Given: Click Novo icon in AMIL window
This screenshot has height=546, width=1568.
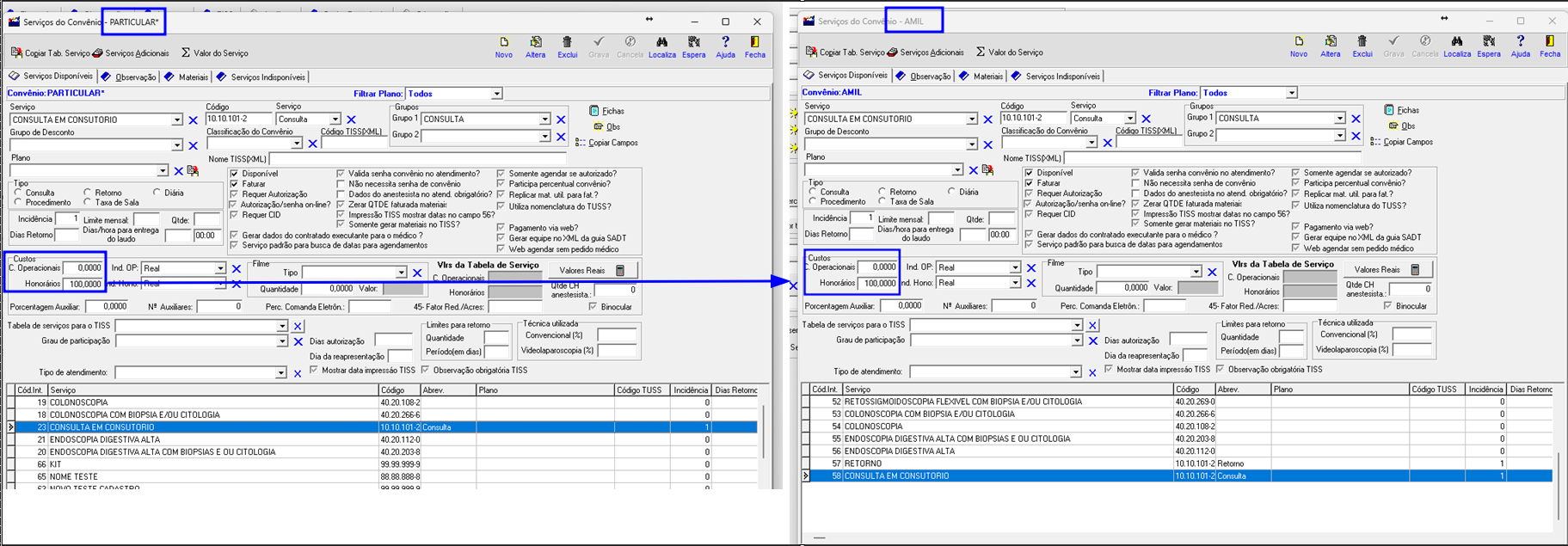Looking at the screenshot, I should (x=1299, y=46).
